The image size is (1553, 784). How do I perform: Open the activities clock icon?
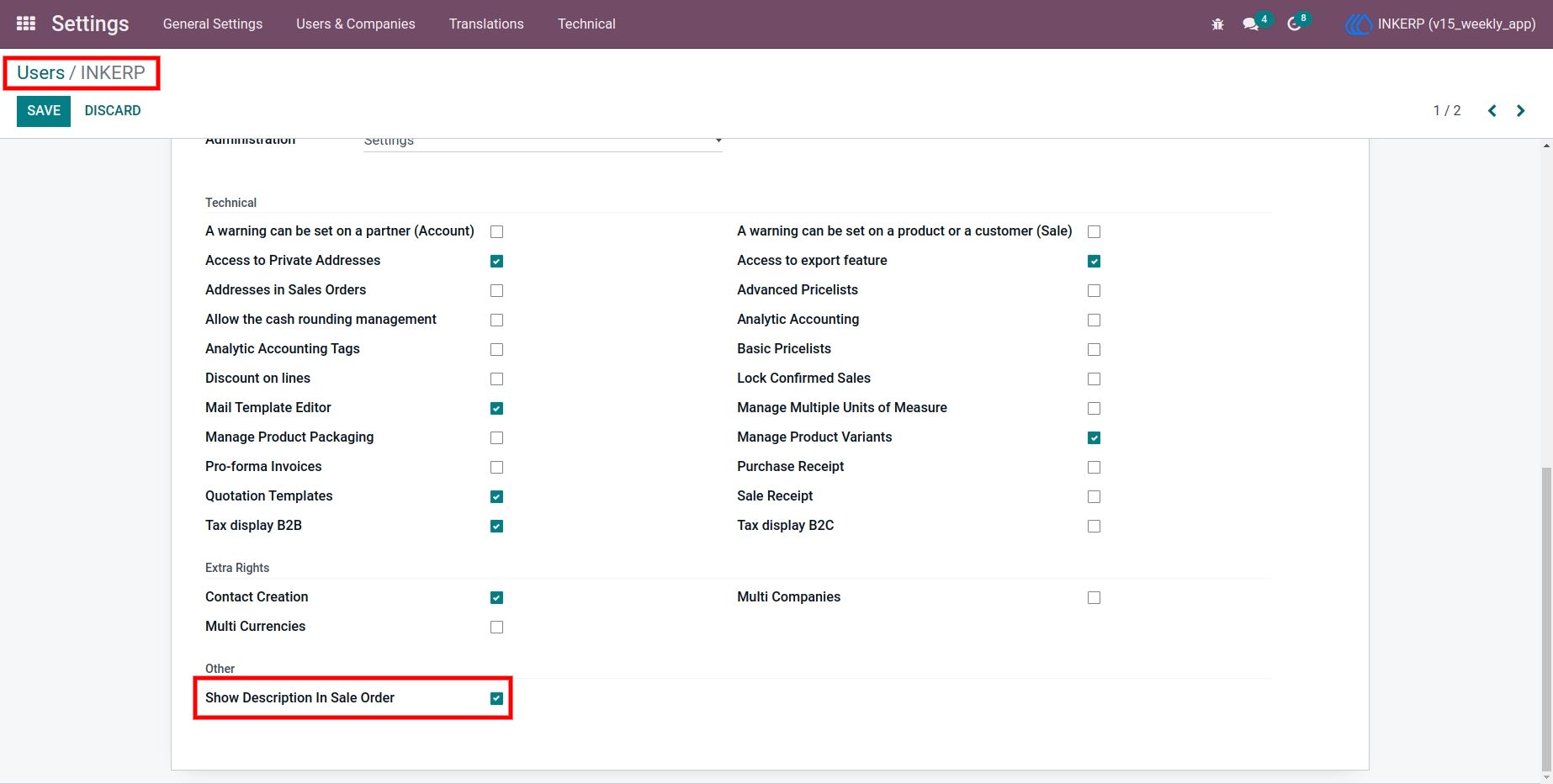coord(1295,24)
